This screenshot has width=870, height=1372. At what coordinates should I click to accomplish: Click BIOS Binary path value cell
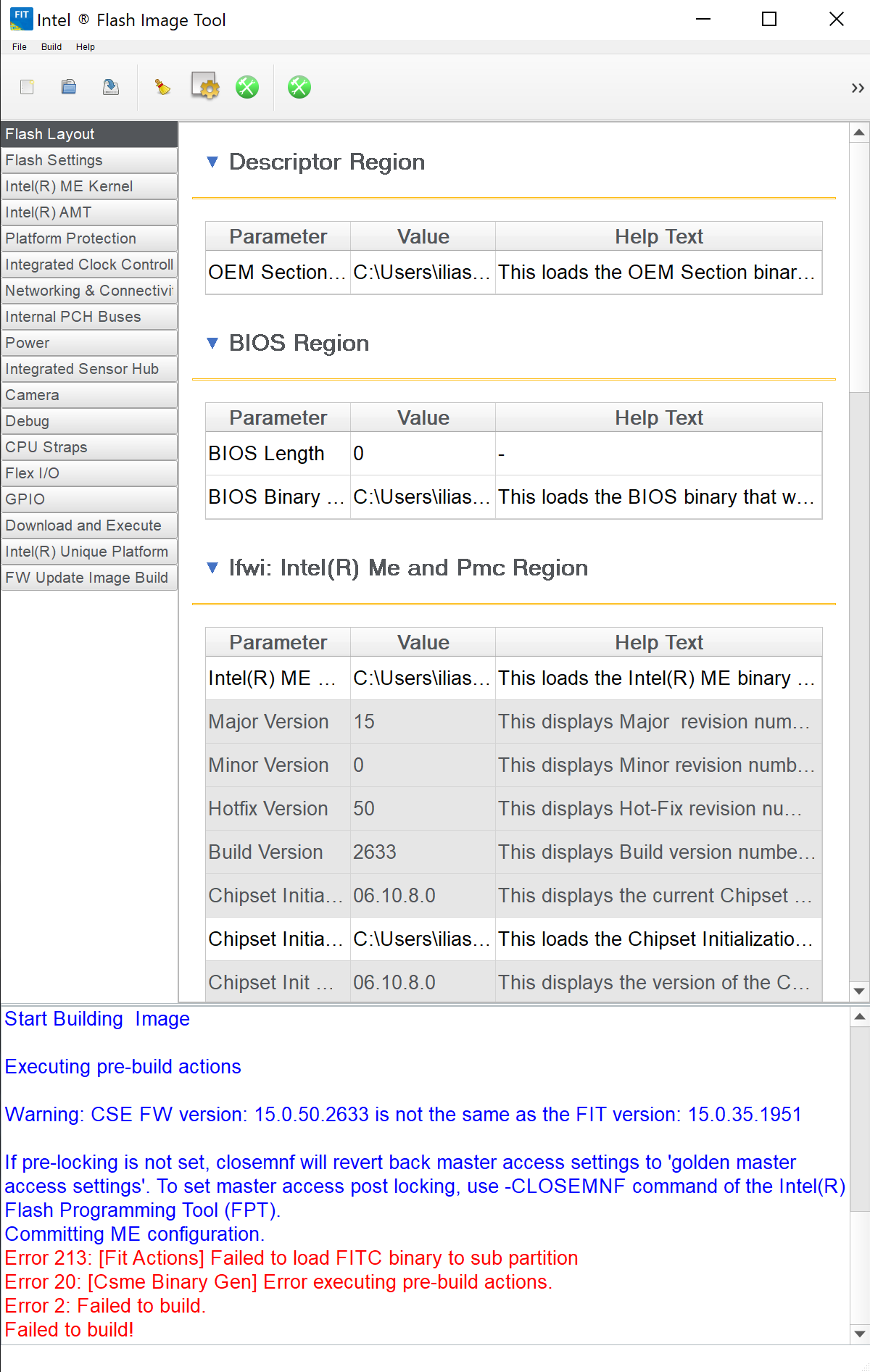pos(423,497)
